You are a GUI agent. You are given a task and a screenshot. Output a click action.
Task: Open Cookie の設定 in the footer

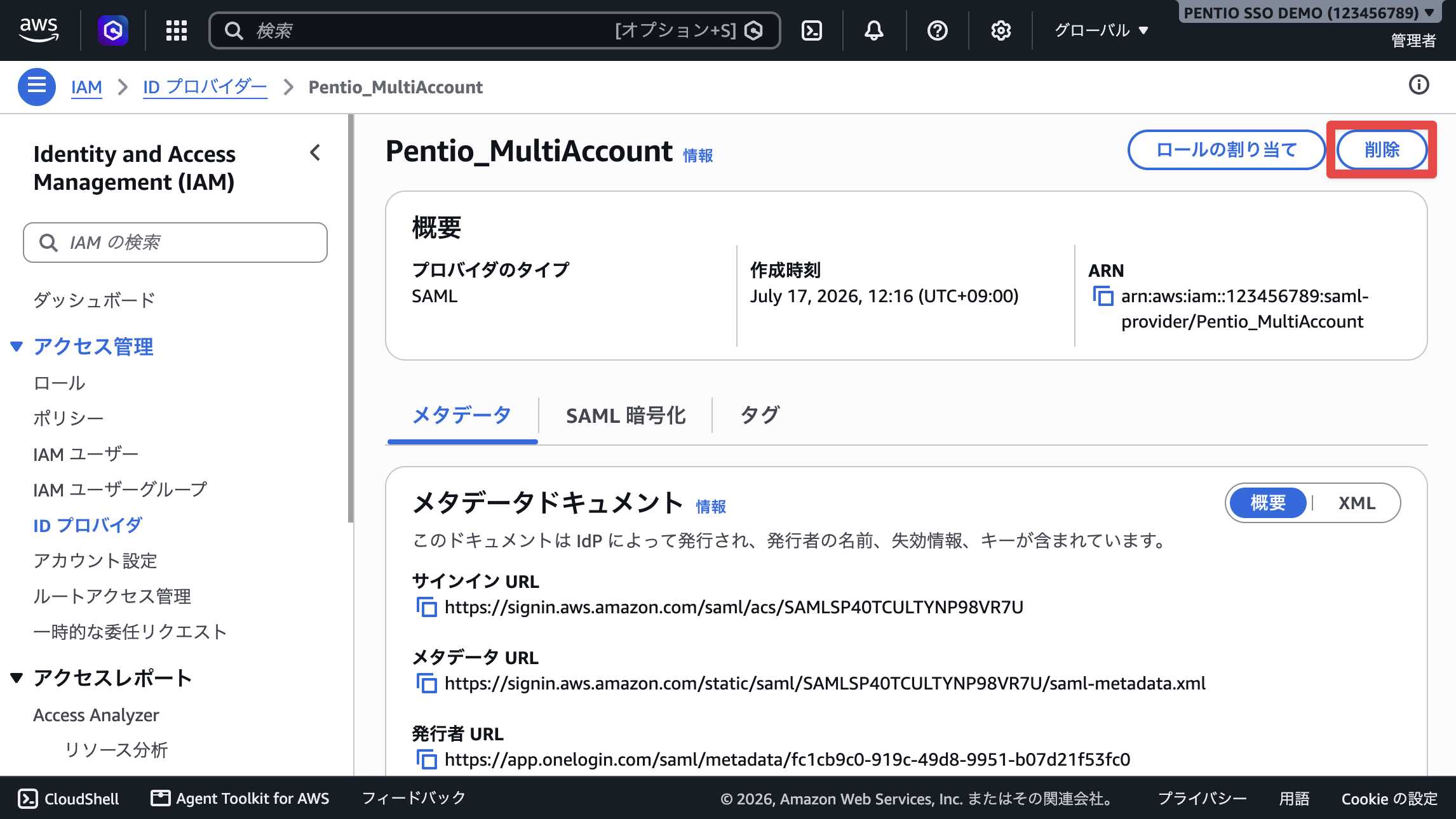[1389, 799]
